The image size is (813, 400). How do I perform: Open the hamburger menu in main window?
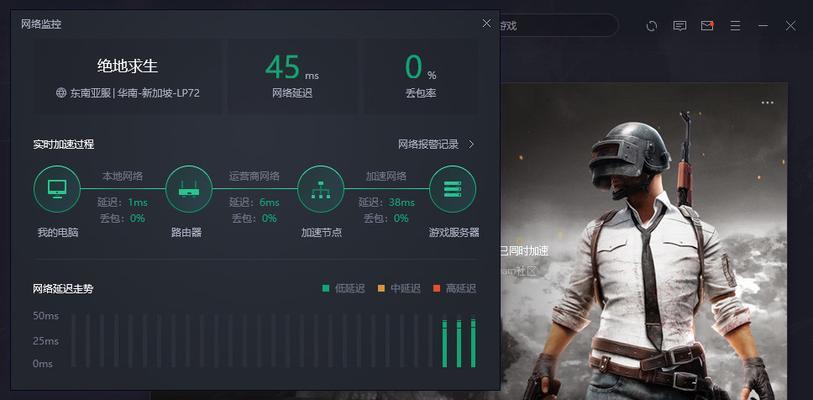tap(735, 25)
